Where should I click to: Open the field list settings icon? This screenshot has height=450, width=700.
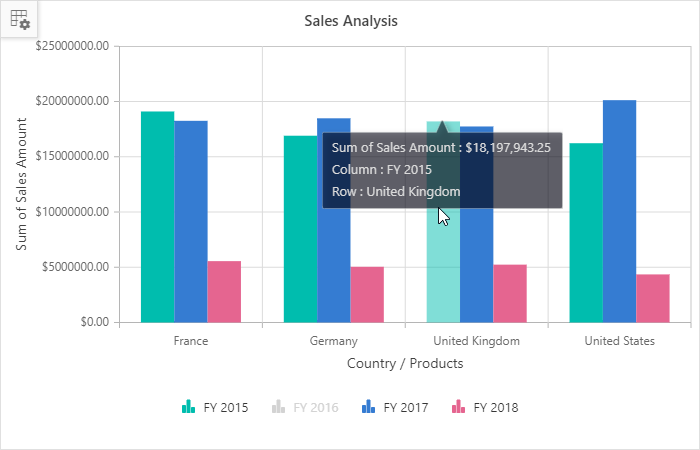(x=19, y=18)
